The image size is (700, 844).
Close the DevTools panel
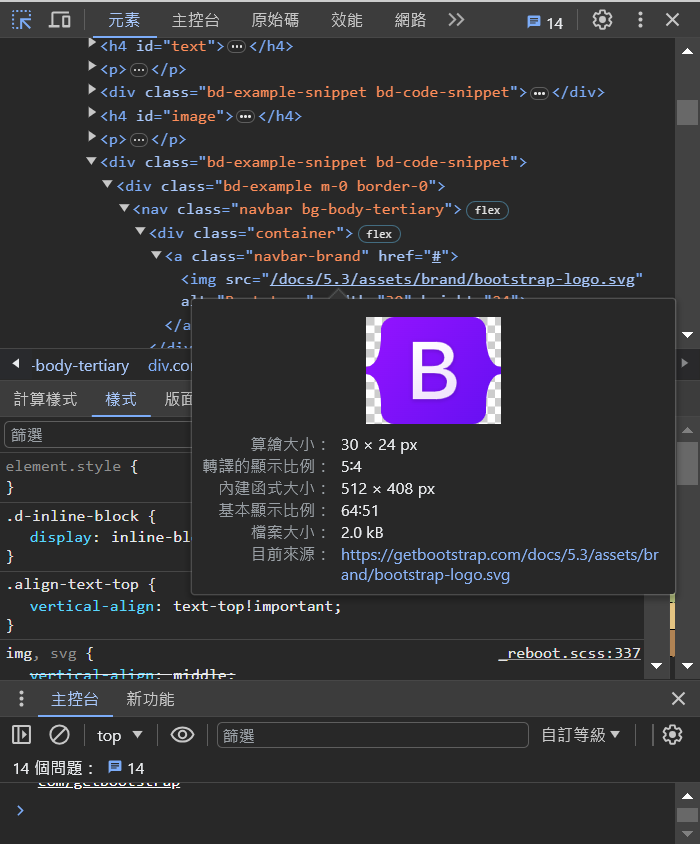[x=673, y=20]
